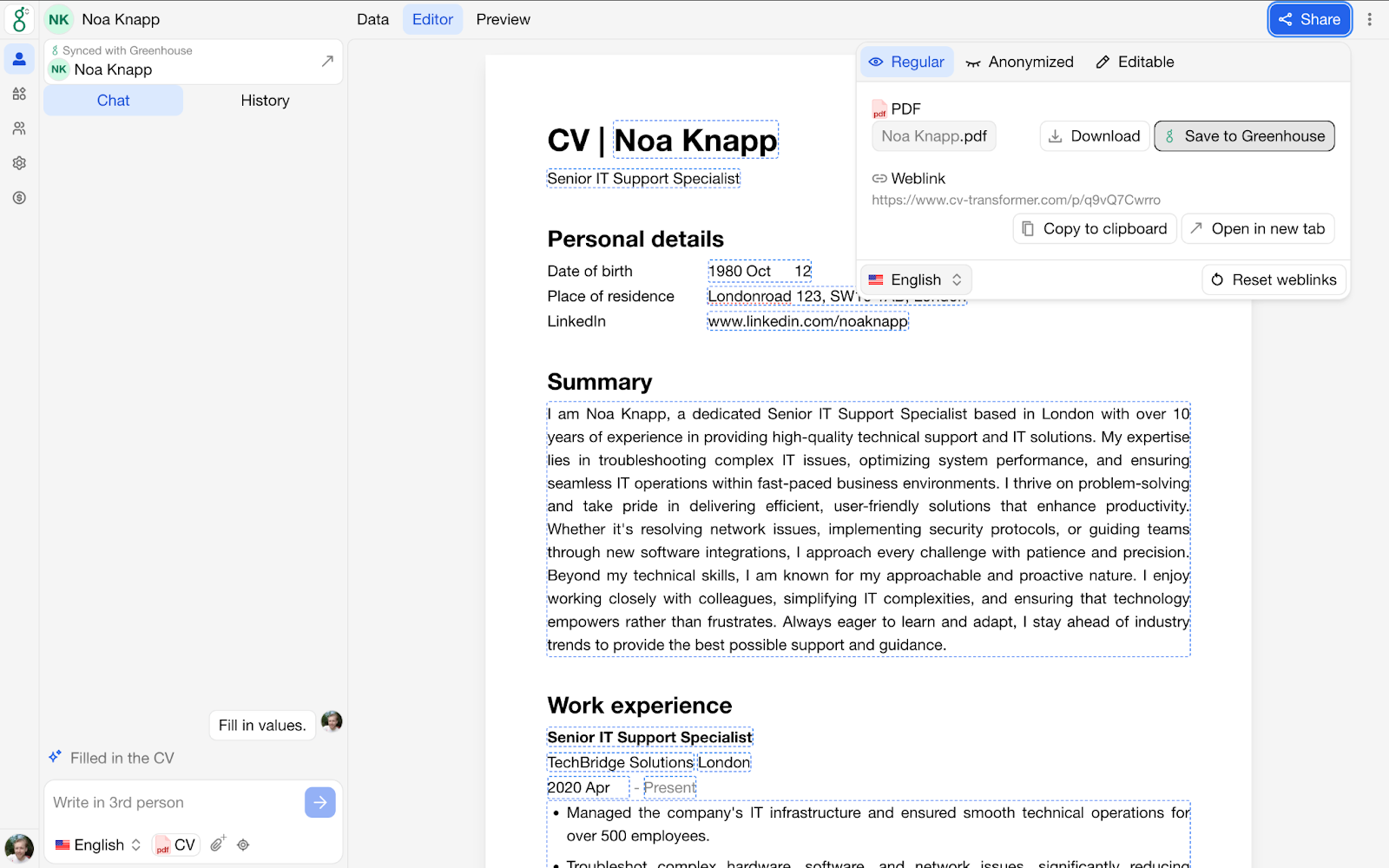
Task: Select the Editable view mode
Action: 1135,62
